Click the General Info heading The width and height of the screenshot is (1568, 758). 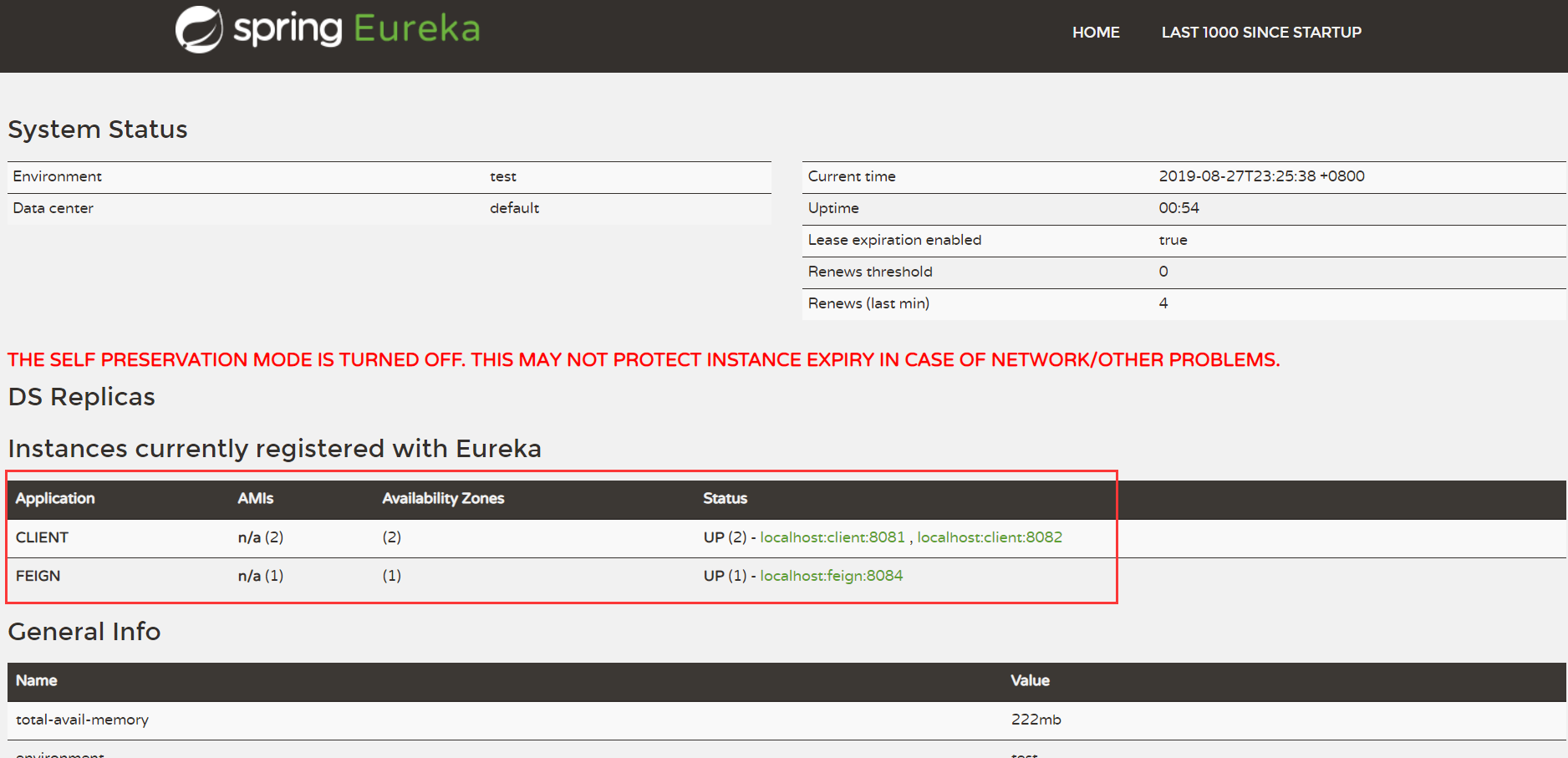click(x=84, y=632)
